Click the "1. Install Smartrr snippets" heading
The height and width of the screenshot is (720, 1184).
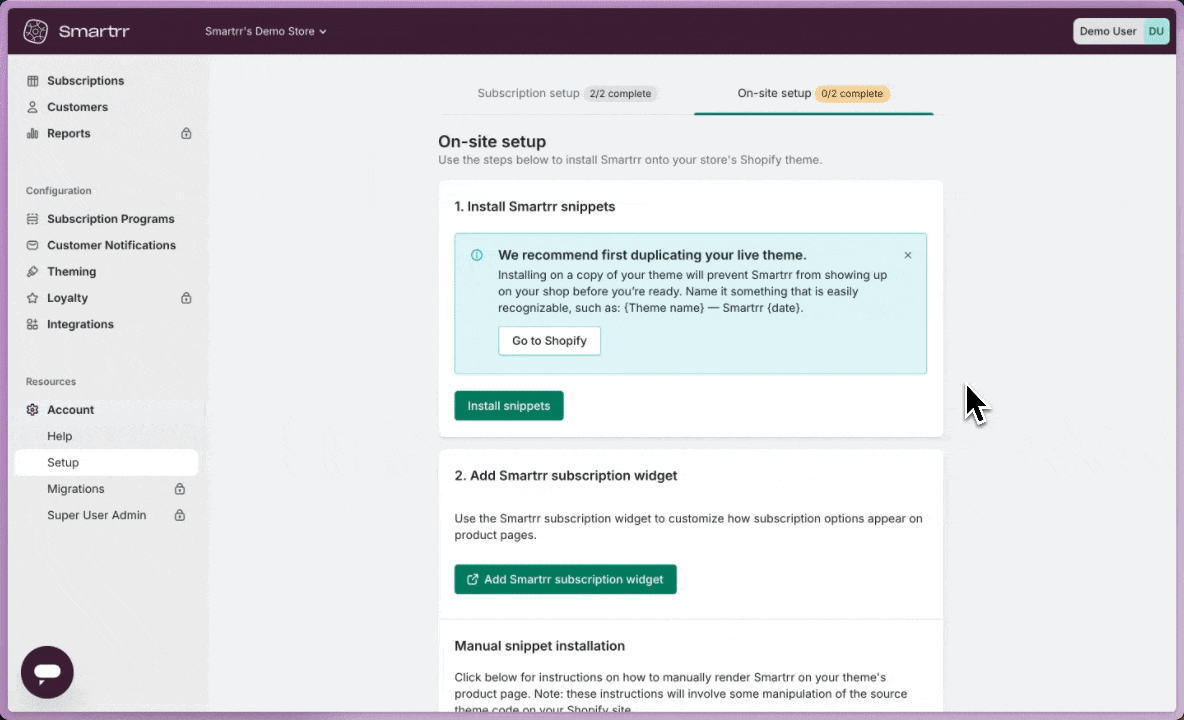point(535,207)
